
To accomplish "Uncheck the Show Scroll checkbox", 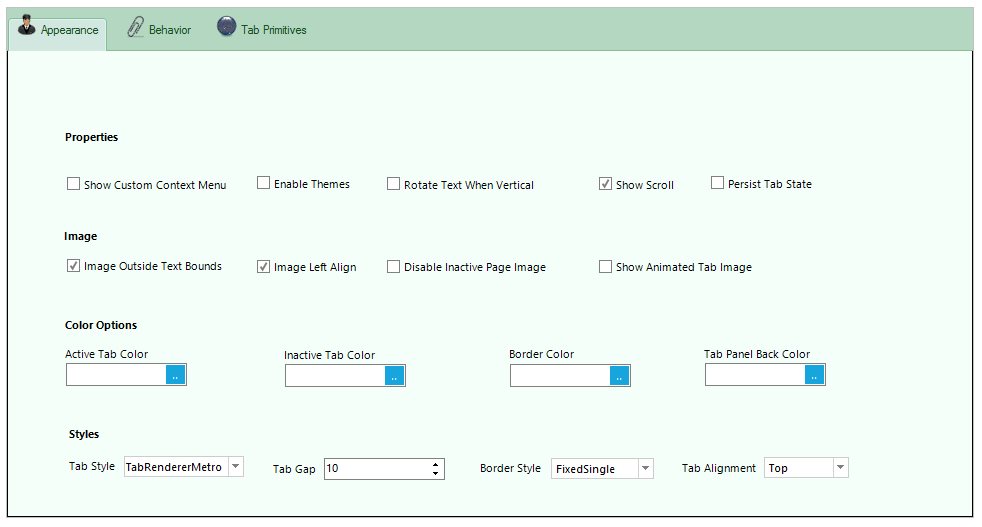I will click(605, 184).
